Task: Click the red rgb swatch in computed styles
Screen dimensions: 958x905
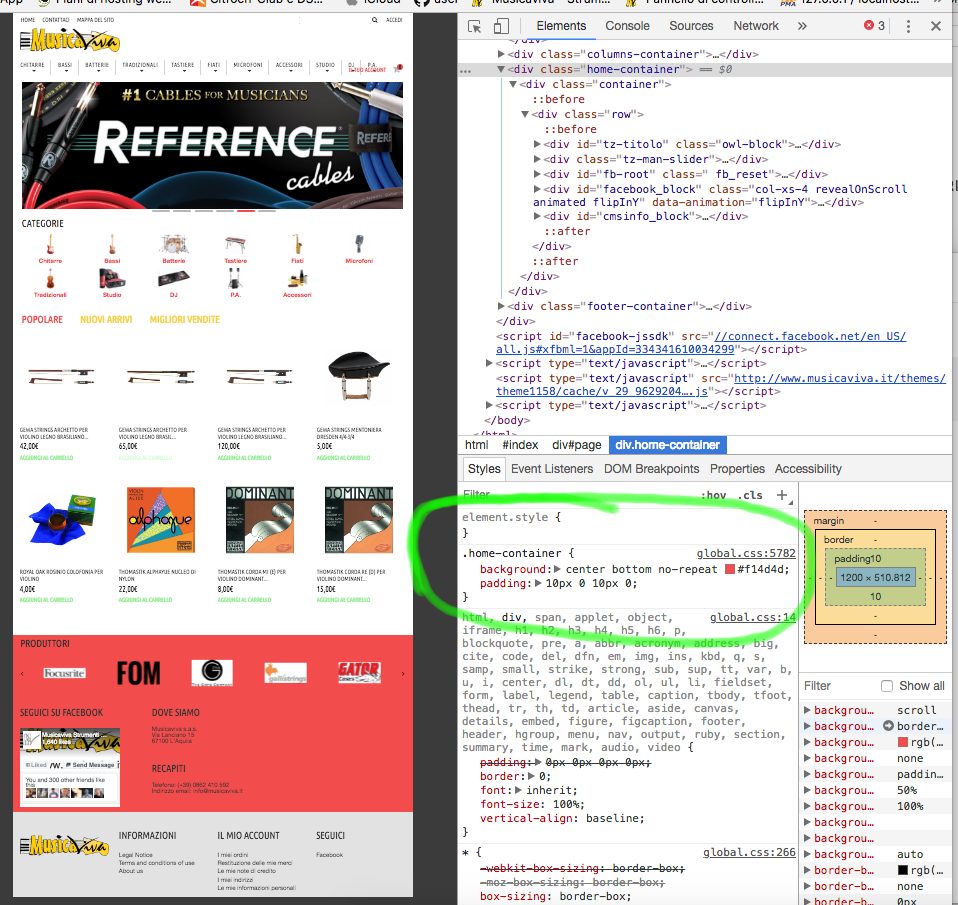Action: [902, 742]
